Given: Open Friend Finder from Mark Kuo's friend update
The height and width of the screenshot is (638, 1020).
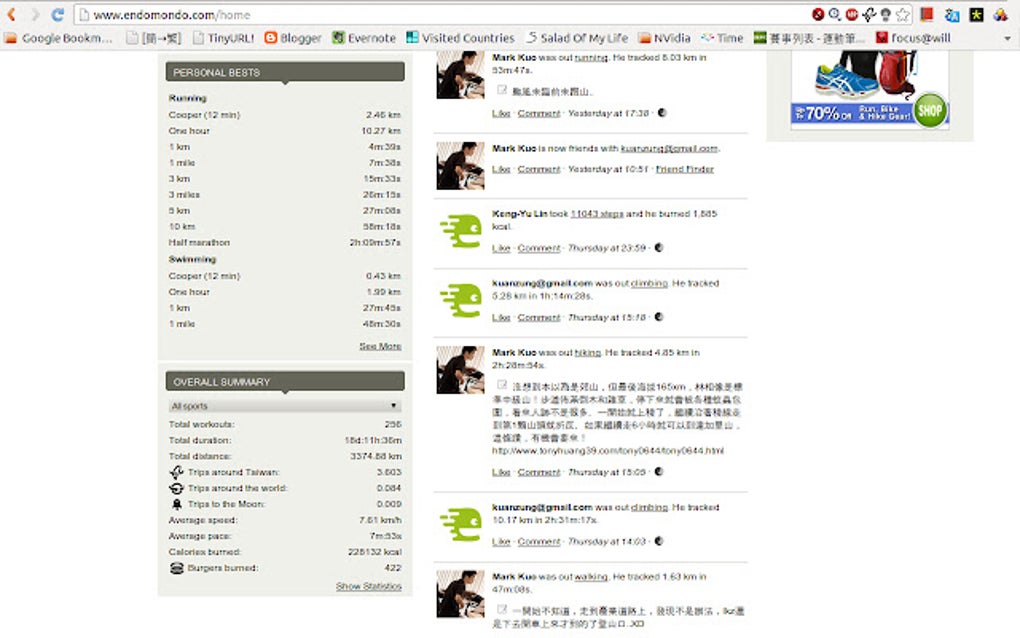Looking at the screenshot, I should click(686, 169).
